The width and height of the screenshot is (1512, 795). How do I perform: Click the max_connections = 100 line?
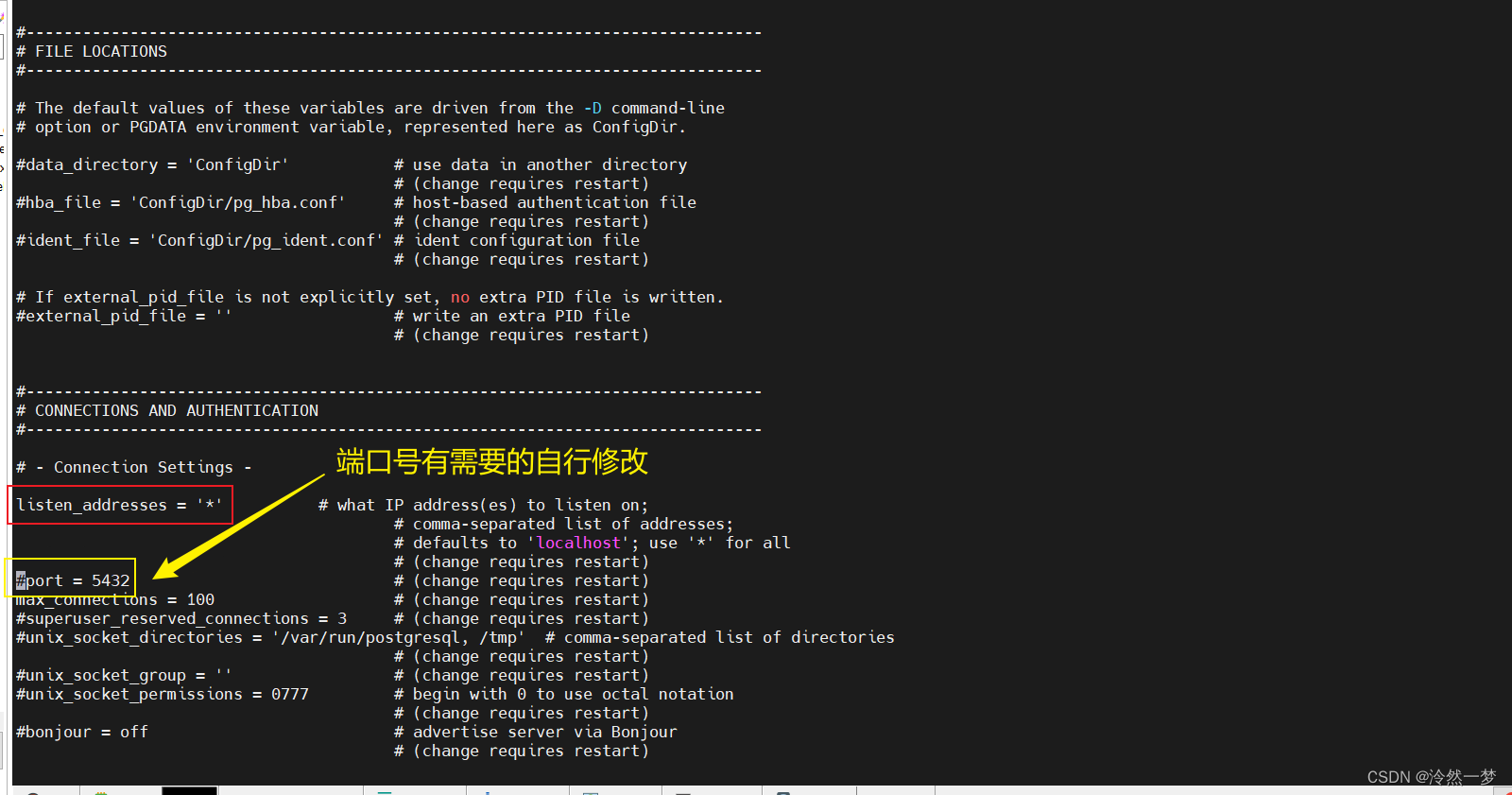click(x=115, y=599)
